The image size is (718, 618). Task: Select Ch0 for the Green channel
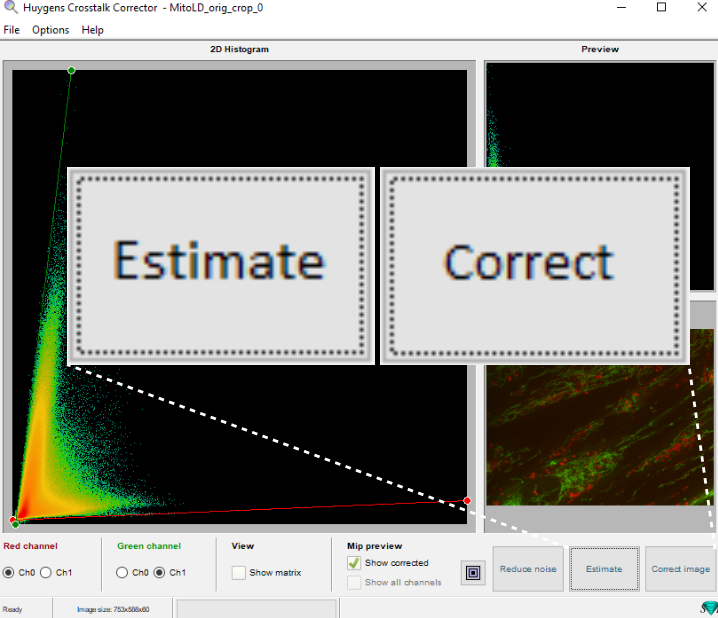123,573
